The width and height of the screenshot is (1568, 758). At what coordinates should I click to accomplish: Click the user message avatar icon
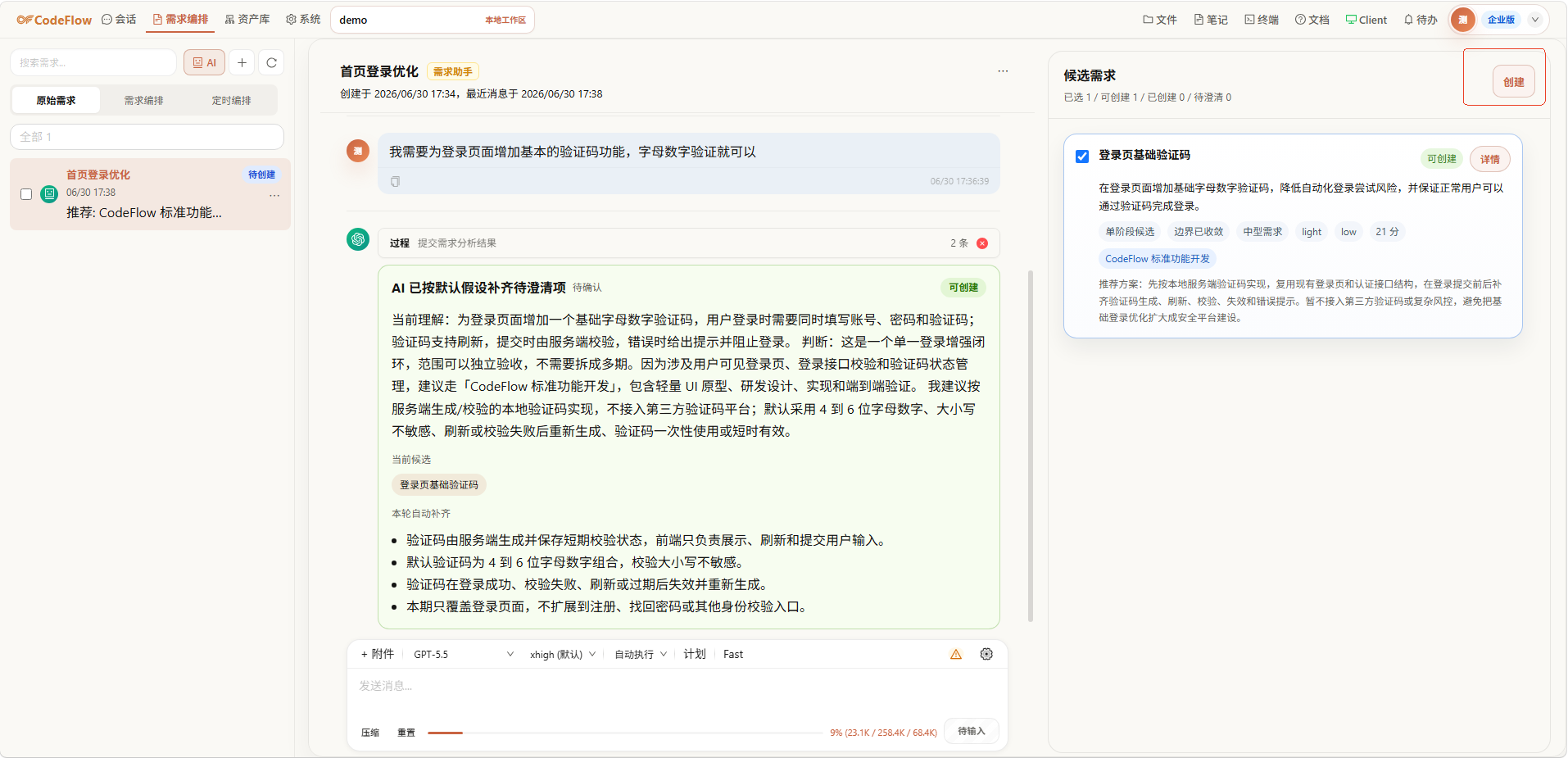[x=358, y=151]
